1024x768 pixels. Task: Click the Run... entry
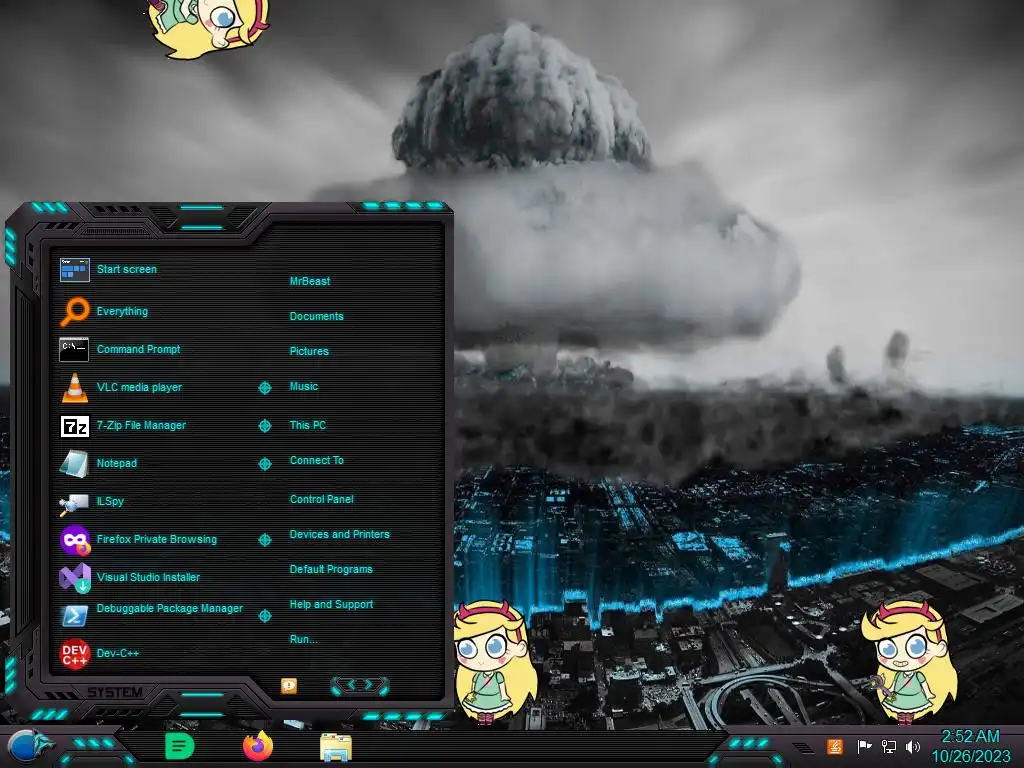[x=304, y=639]
